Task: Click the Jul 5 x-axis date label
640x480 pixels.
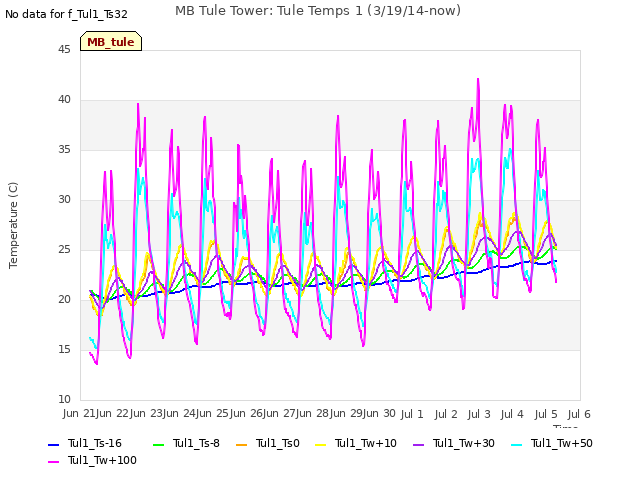Action: [546, 415]
